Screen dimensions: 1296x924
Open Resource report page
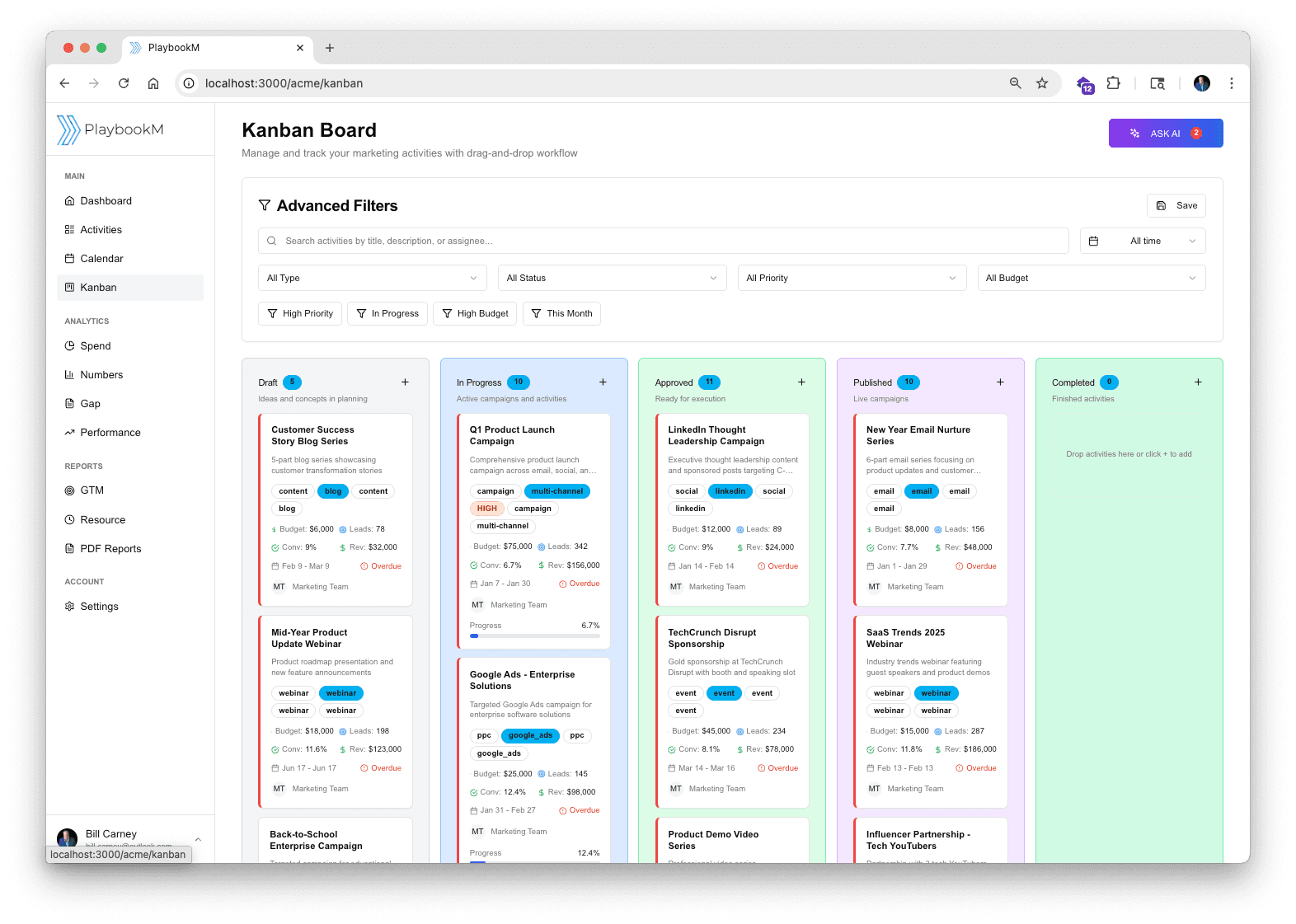[x=130, y=520]
